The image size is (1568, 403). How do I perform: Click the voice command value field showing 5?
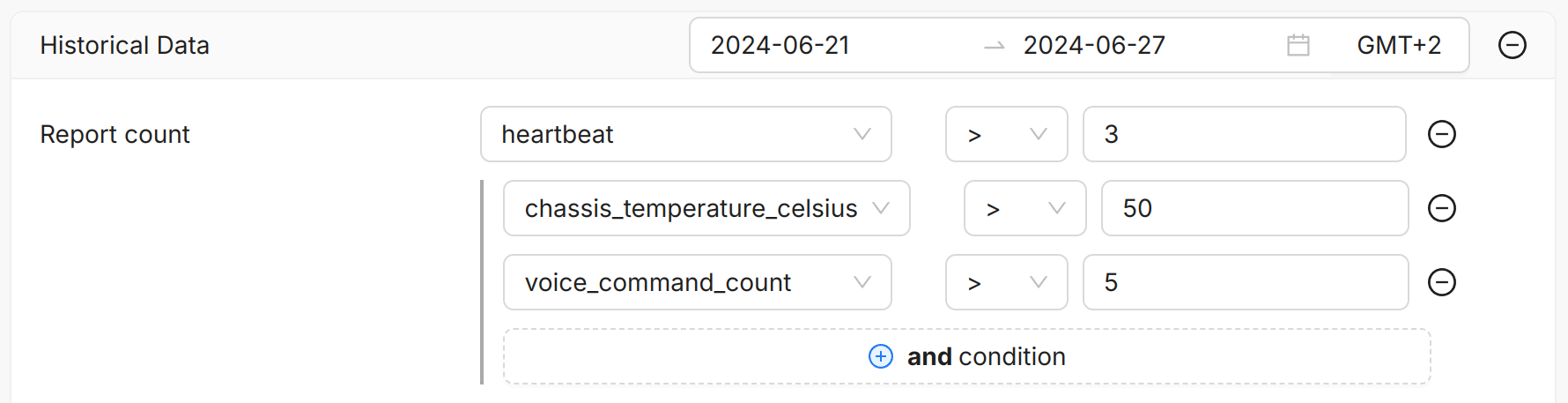(1245, 282)
